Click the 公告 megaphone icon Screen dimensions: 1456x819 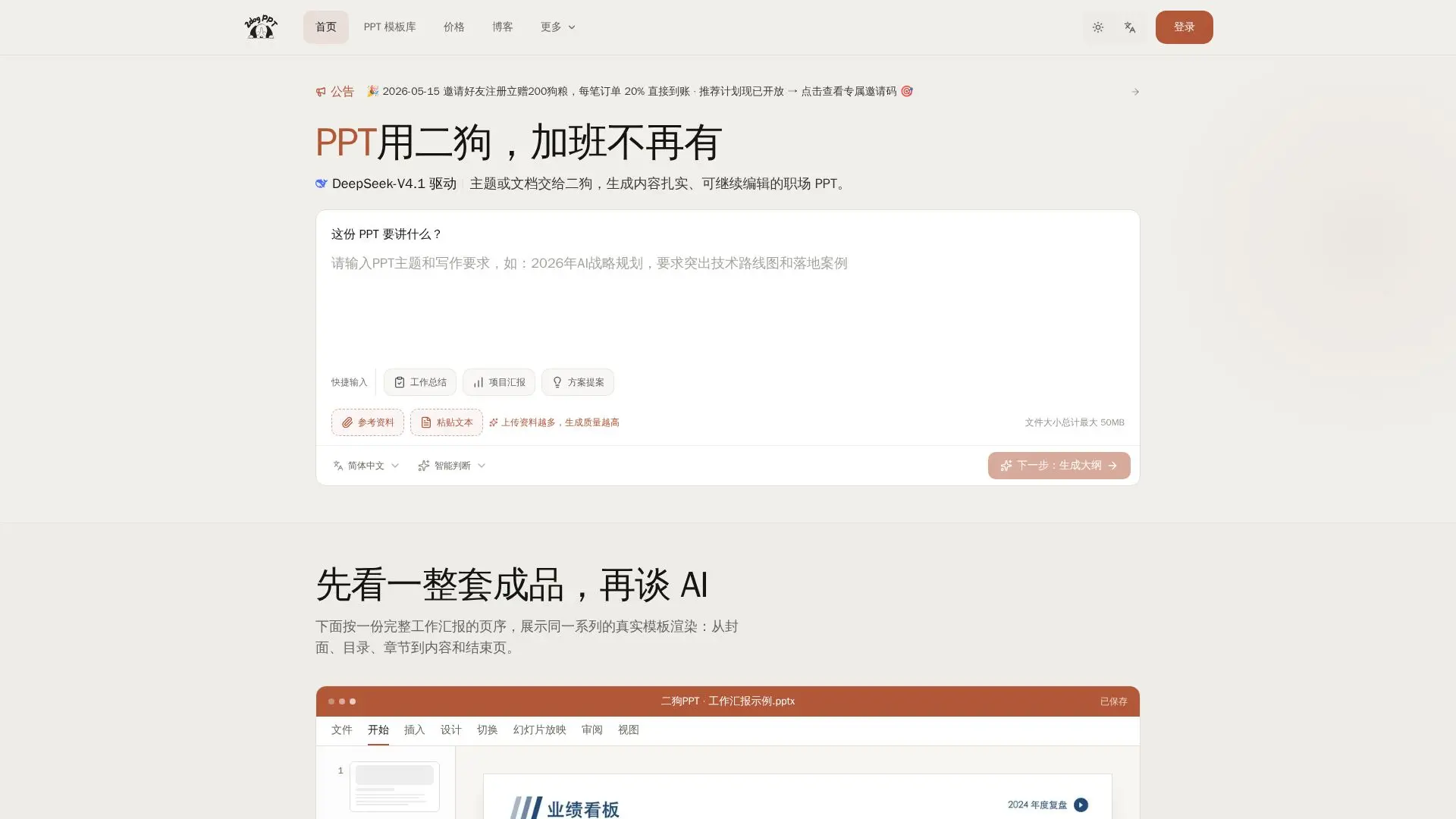[321, 92]
